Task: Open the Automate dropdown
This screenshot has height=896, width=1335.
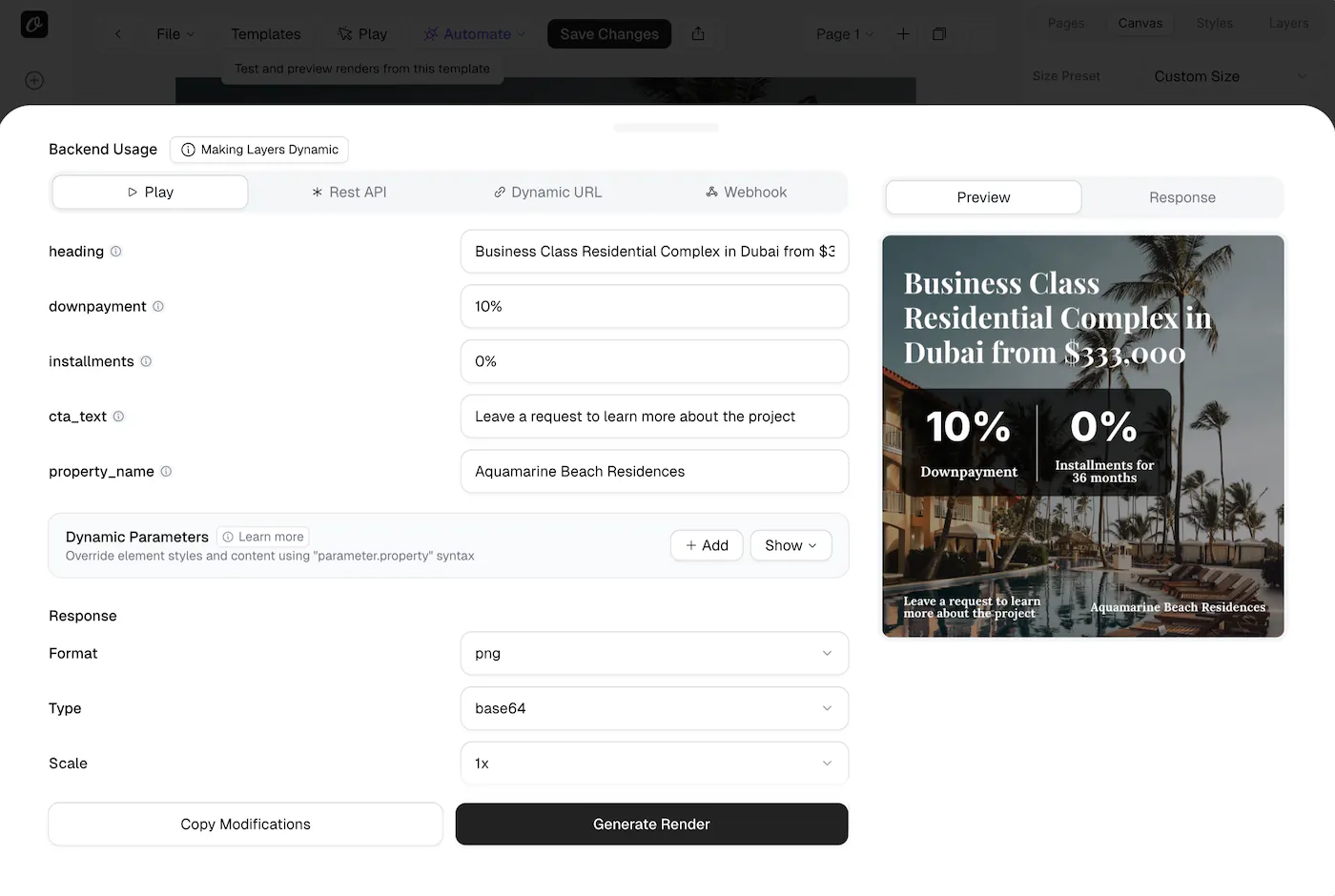Action: [x=475, y=33]
